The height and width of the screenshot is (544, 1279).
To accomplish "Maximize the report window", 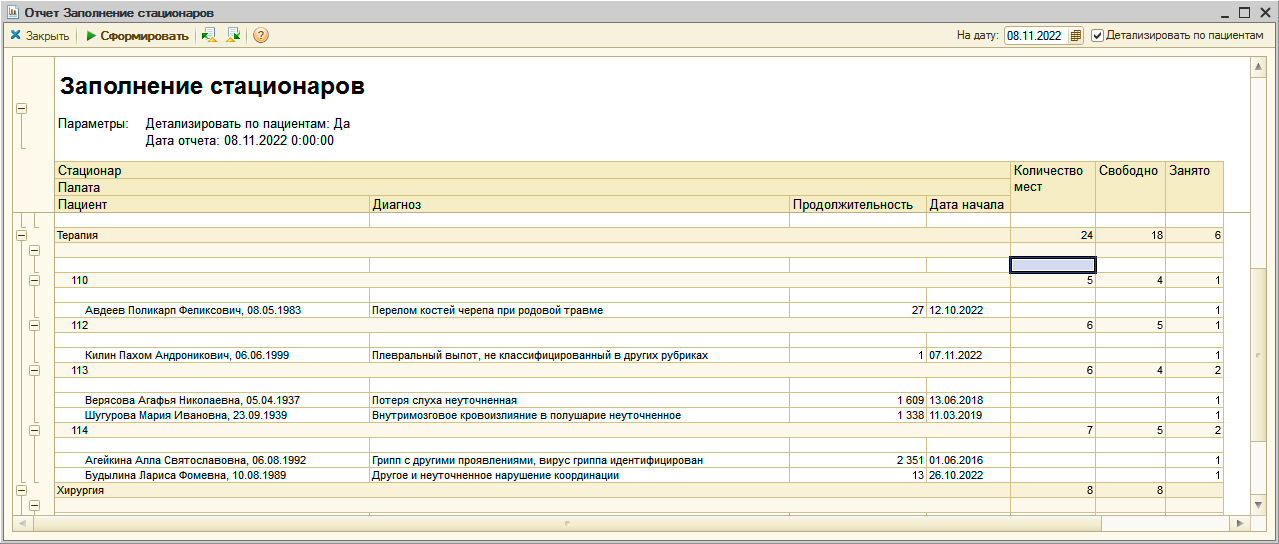I will point(1245,13).
